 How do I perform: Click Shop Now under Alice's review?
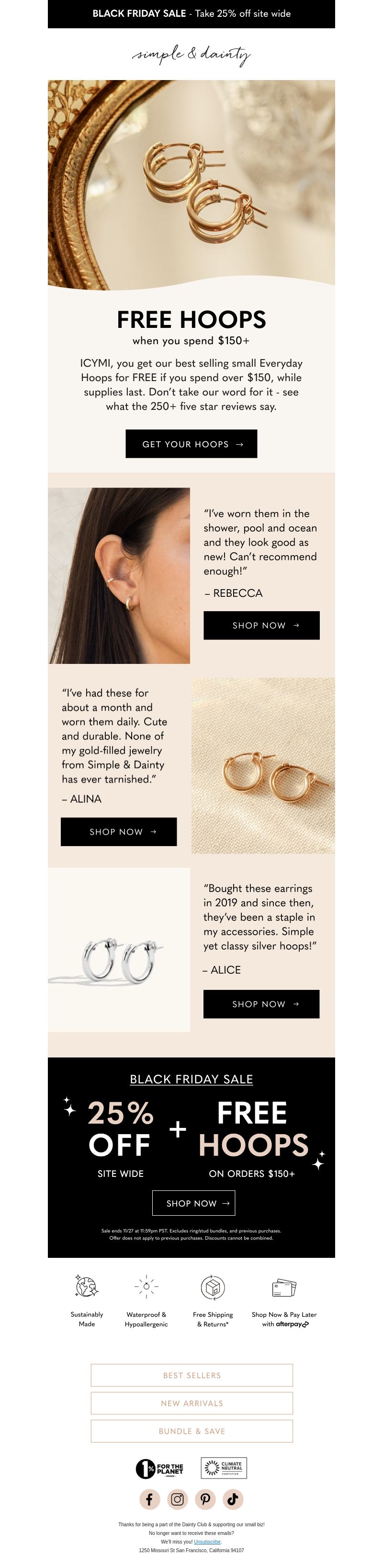(x=261, y=1004)
